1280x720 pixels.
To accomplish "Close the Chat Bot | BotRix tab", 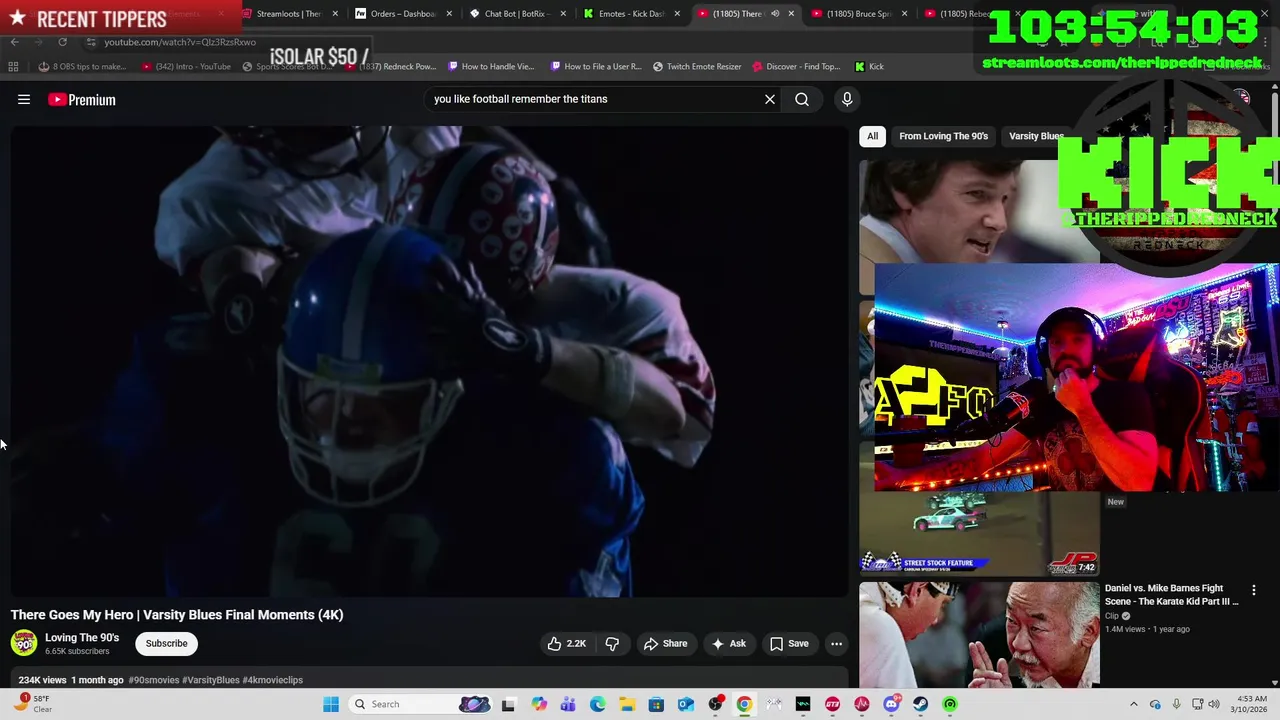I will [563, 14].
